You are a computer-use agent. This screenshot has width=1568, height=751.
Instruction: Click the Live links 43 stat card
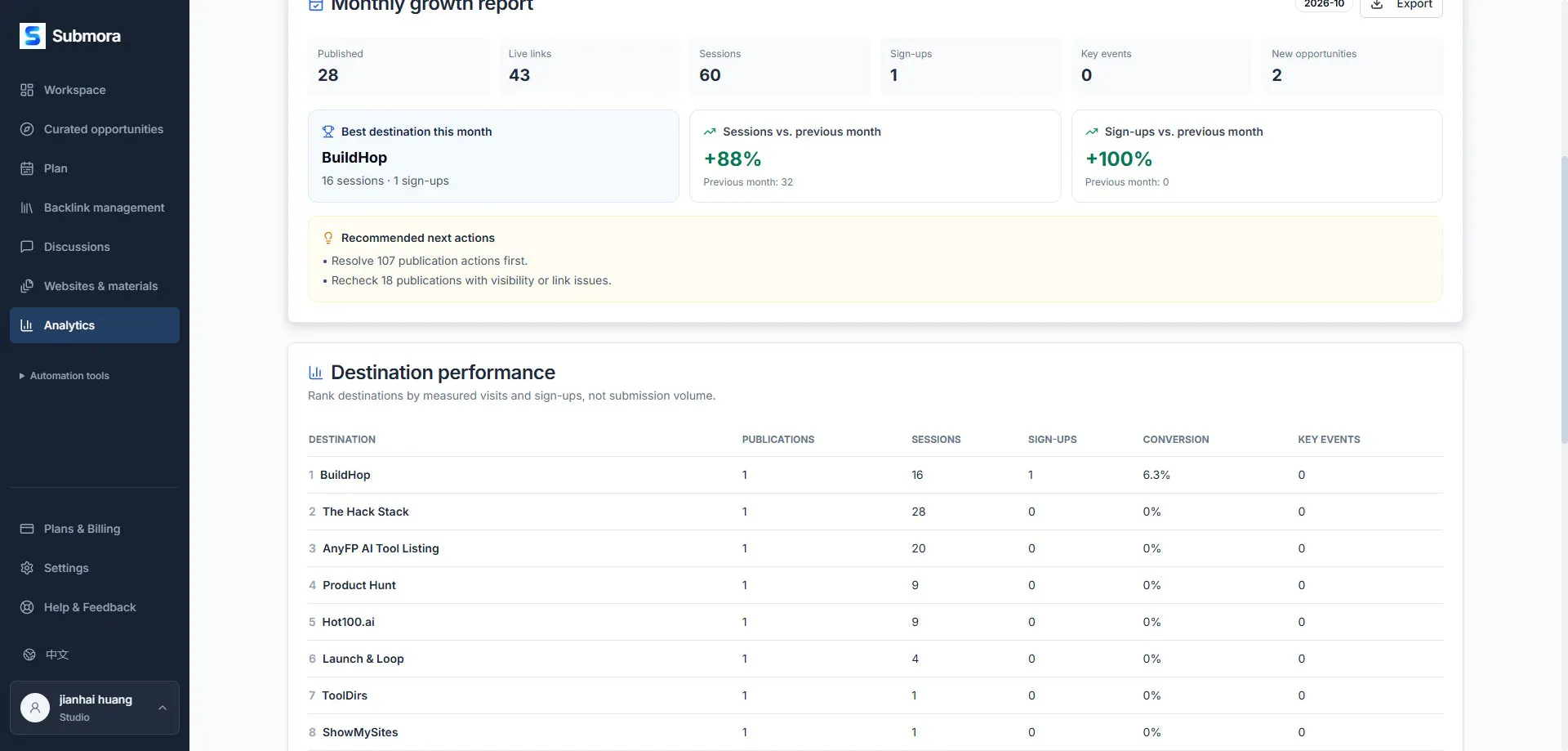pos(589,66)
